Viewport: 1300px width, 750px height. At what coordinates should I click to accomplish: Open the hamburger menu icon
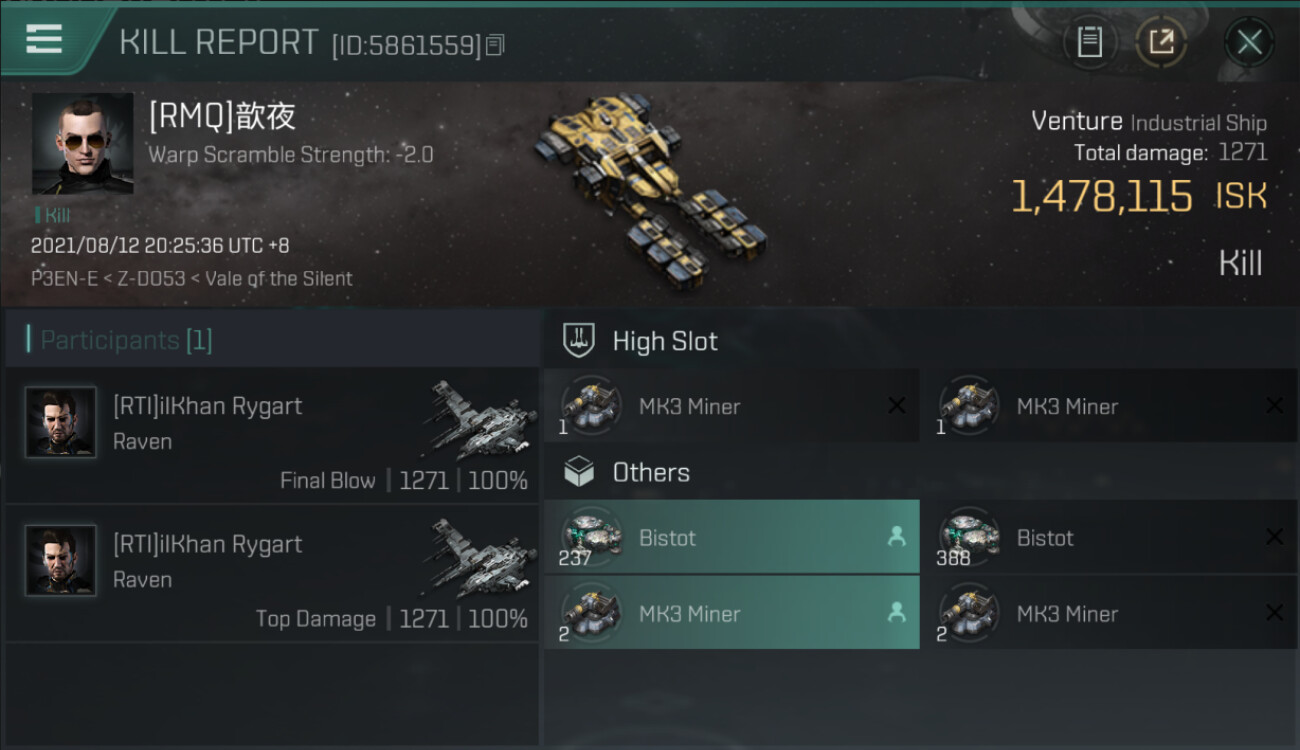pos(44,39)
